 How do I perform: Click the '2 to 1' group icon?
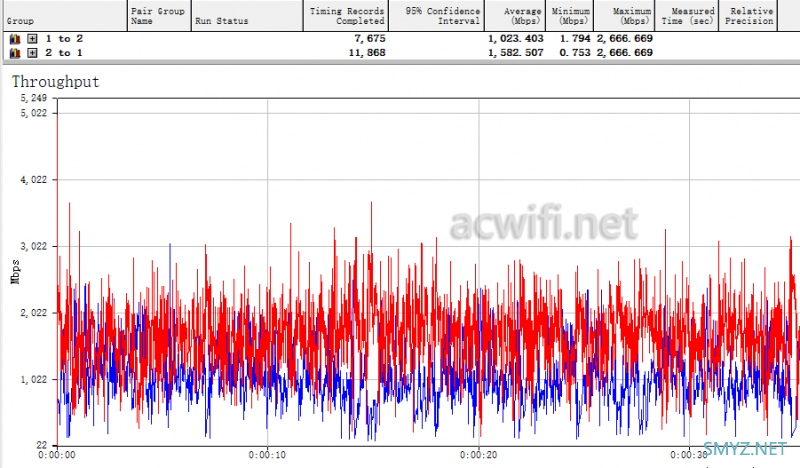click(x=15, y=52)
